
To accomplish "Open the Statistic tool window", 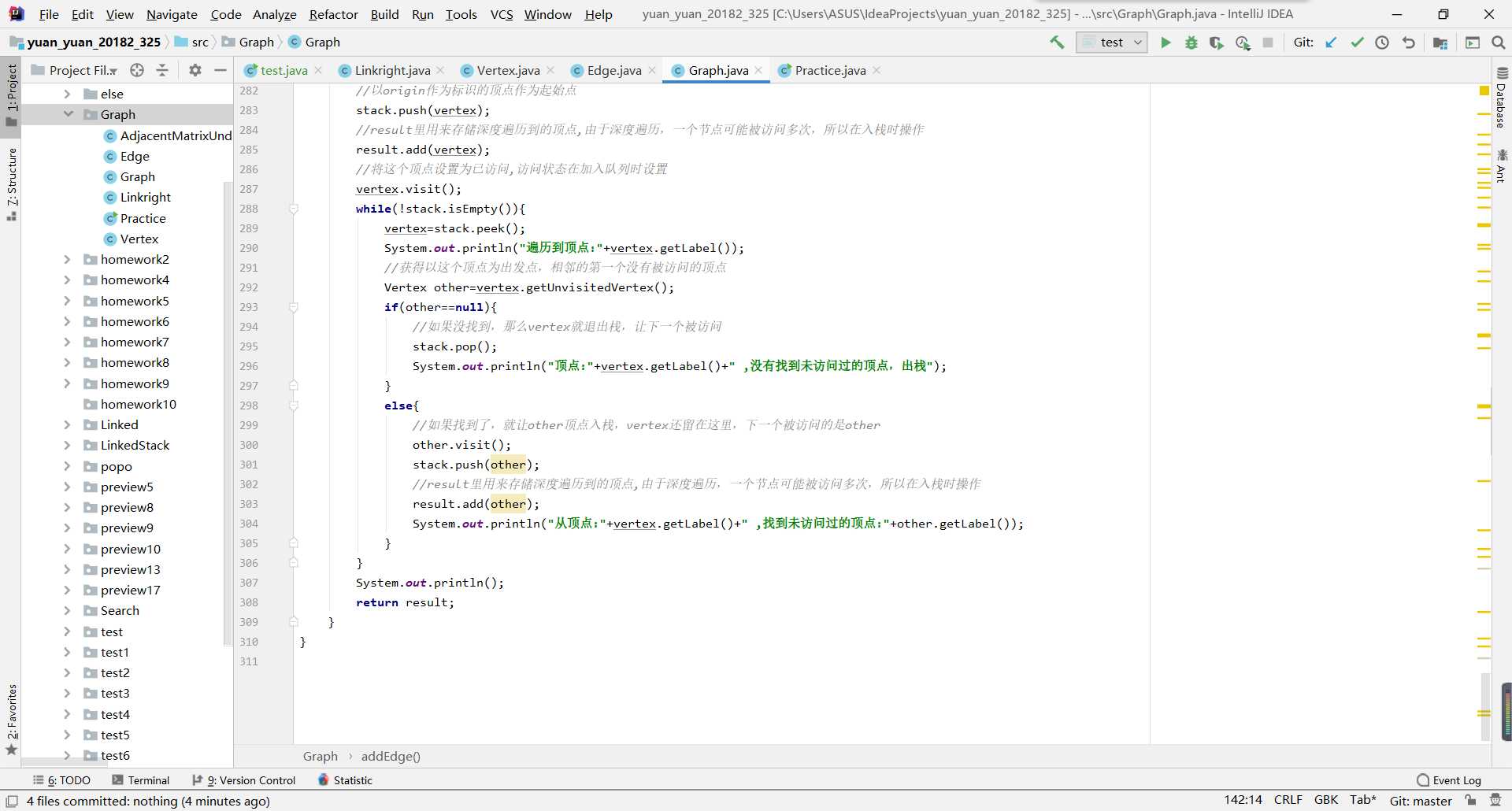I will point(345,780).
